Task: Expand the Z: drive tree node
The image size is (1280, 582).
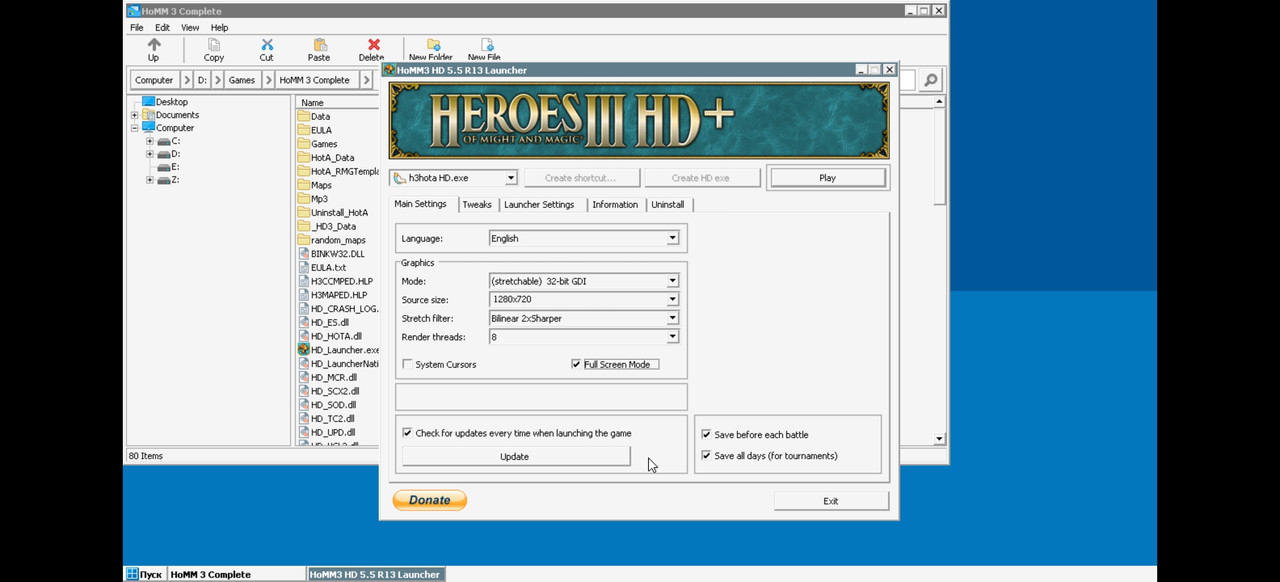Action: click(x=149, y=180)
